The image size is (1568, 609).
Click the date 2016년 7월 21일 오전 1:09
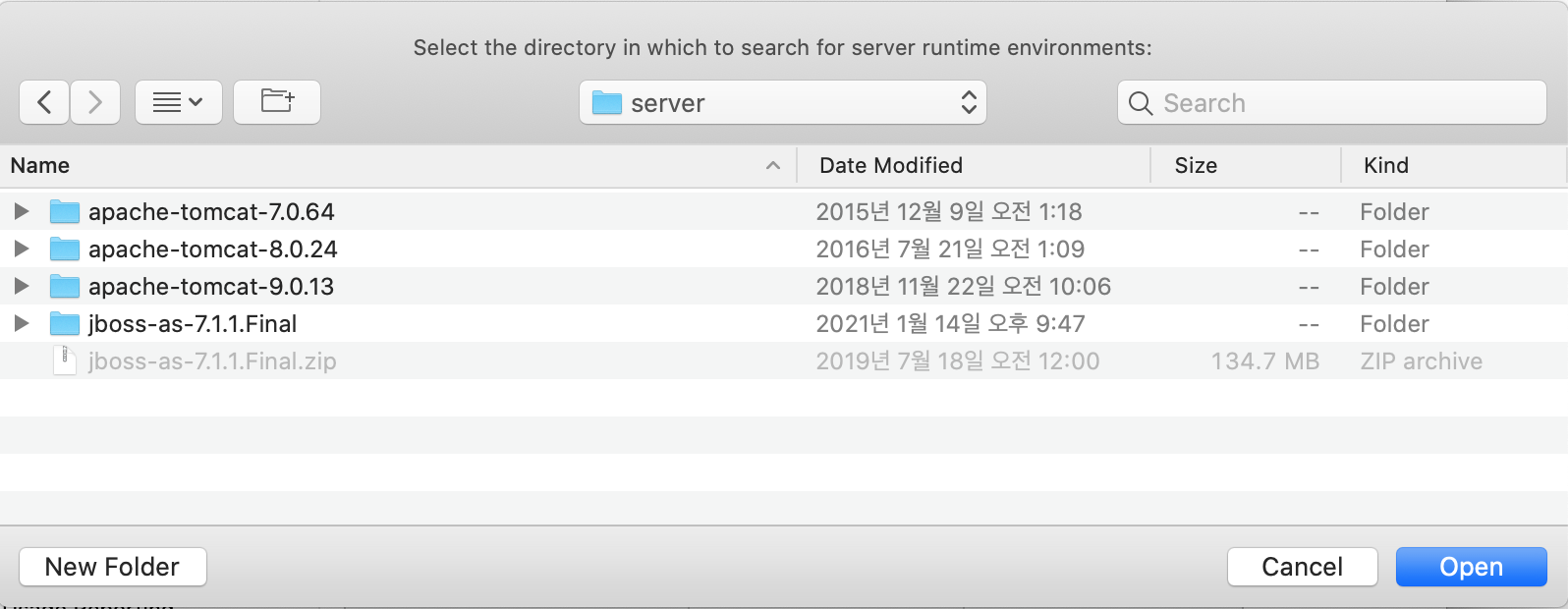(950, 249)
